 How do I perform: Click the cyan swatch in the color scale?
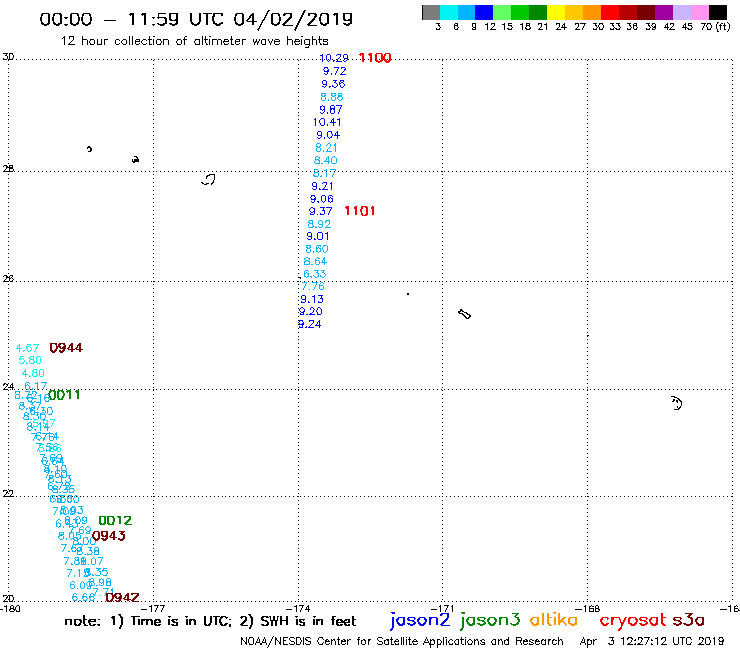point(449,12)
